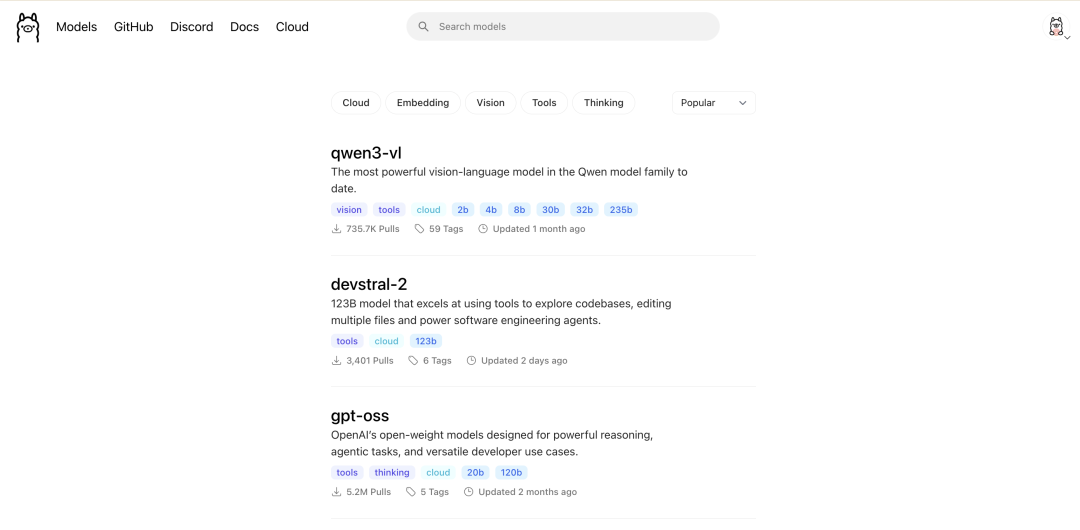Toggle the Thinking filter chip

(603, 103)
